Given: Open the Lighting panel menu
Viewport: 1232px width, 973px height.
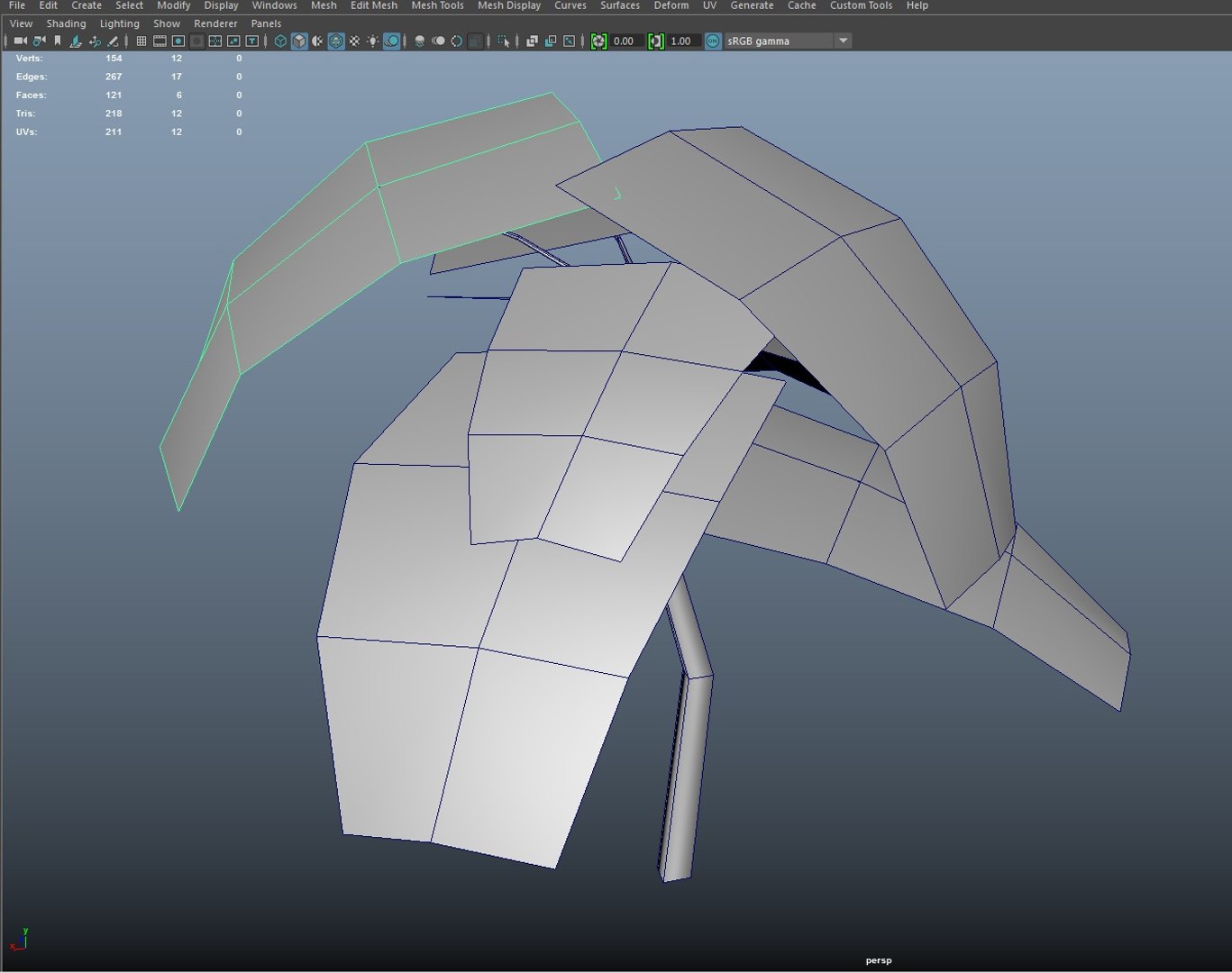Looking at the screenshot, I should 119,23.
